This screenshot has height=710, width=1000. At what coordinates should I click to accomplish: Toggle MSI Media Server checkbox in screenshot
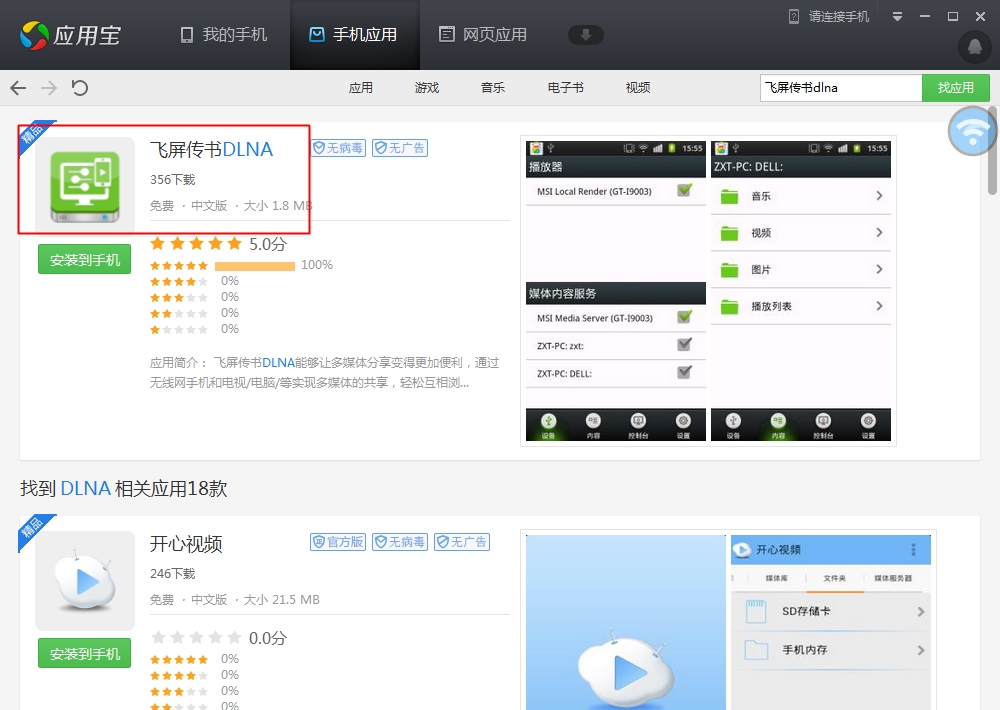(x=684, y=317)
